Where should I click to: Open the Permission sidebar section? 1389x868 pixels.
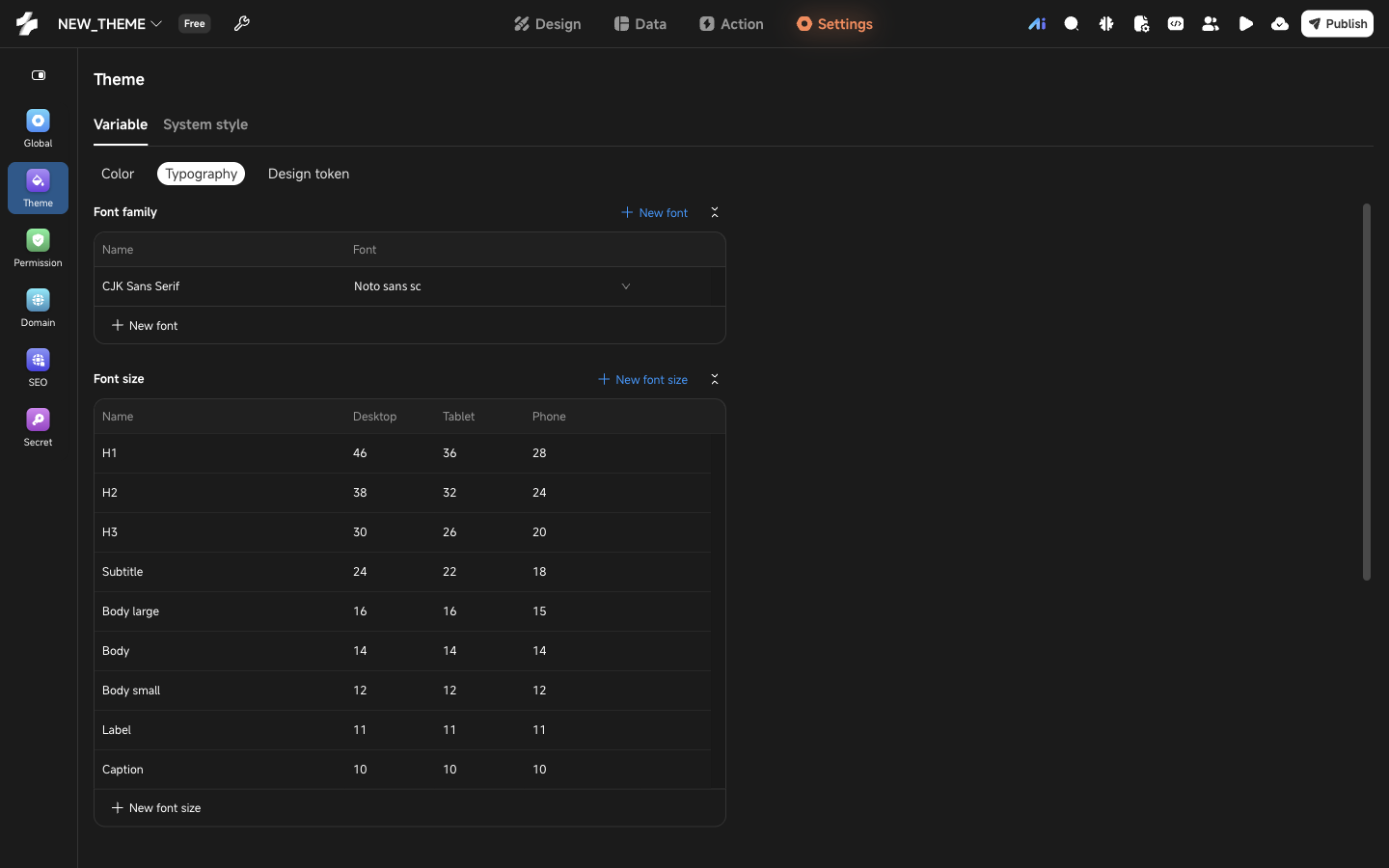click(x=38, y=248)
